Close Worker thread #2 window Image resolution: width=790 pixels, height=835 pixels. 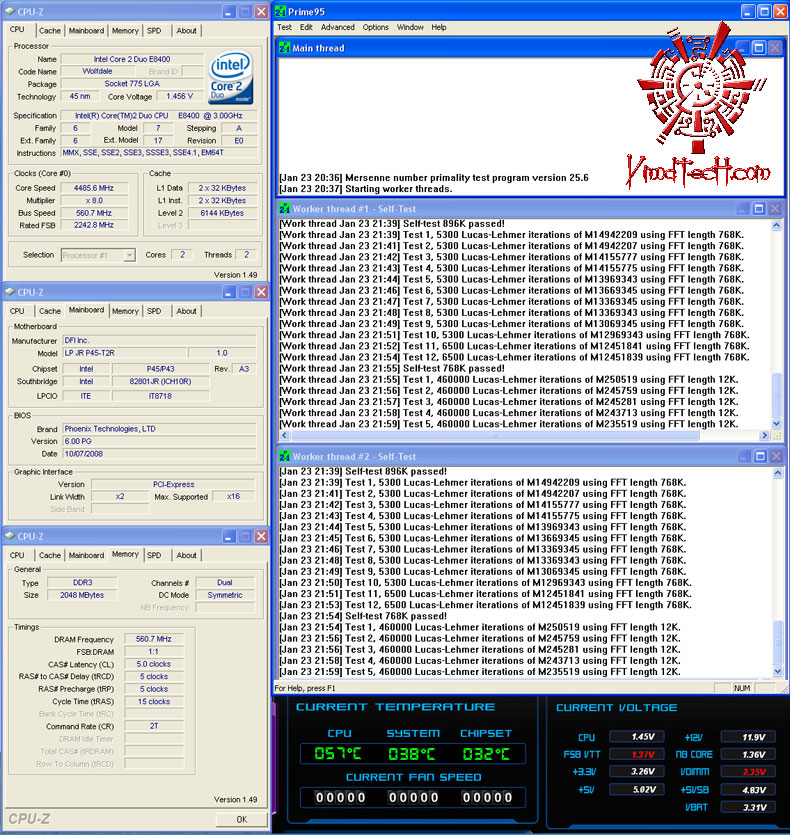click(x=776, y=456)
